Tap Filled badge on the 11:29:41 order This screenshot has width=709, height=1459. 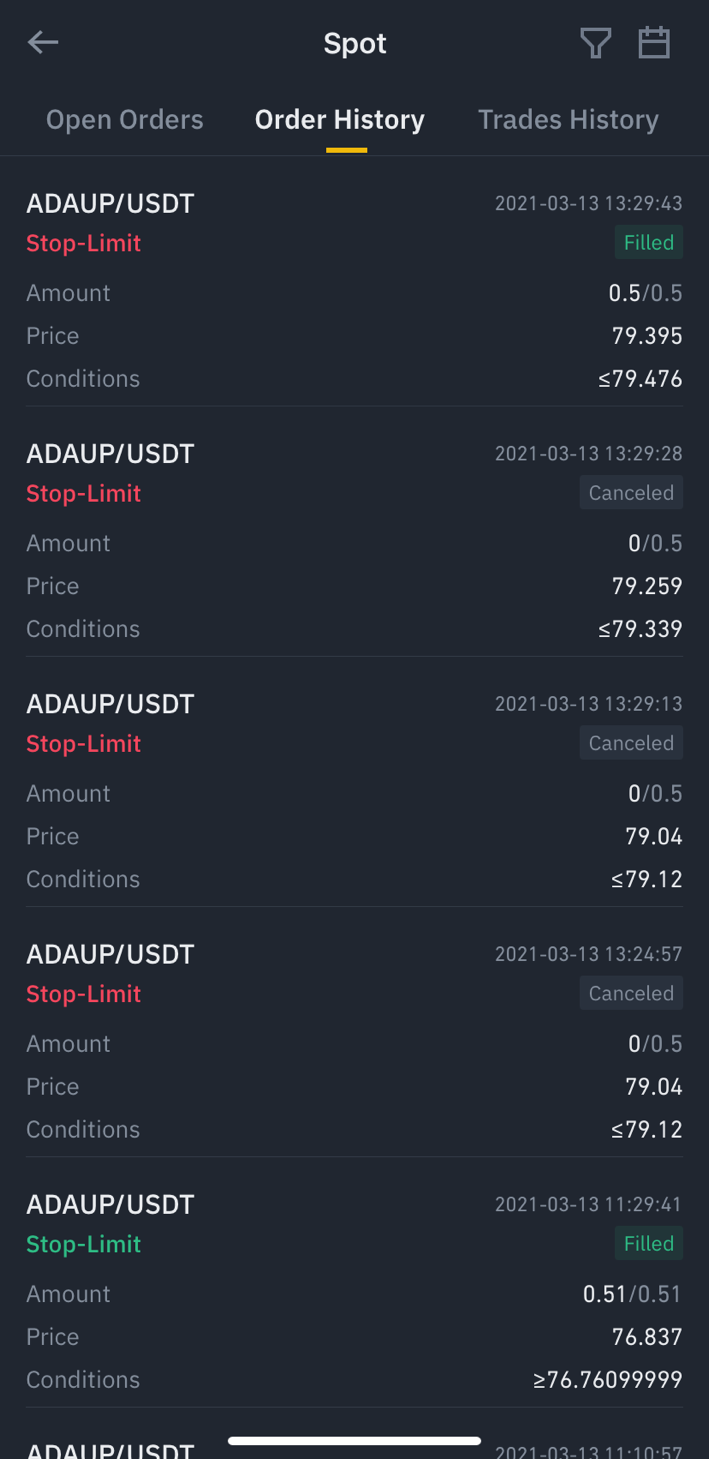(649, 1243)
